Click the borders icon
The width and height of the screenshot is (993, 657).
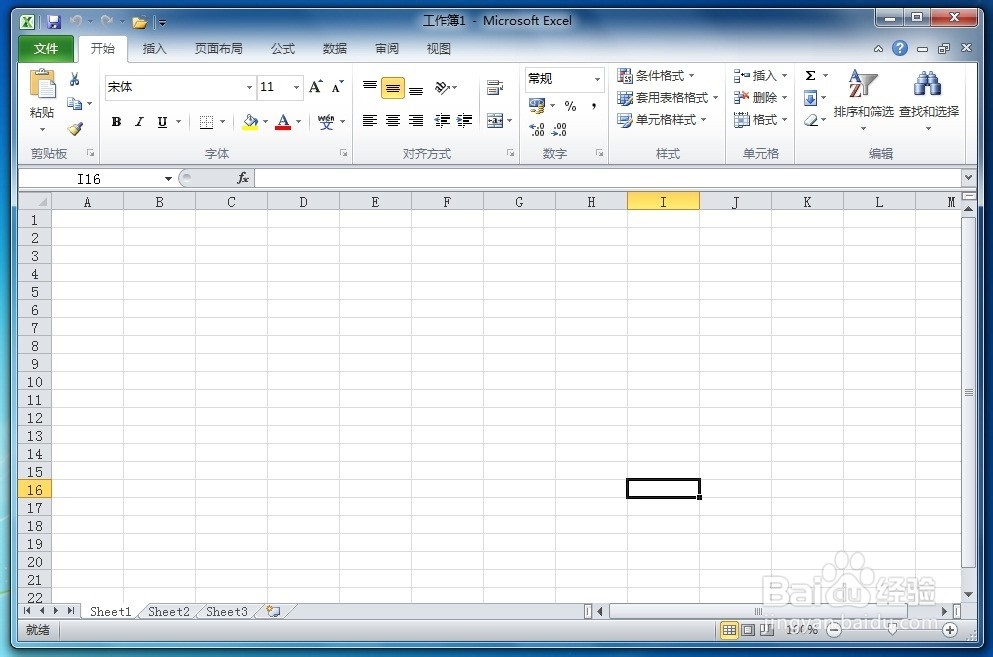[206, 122]
